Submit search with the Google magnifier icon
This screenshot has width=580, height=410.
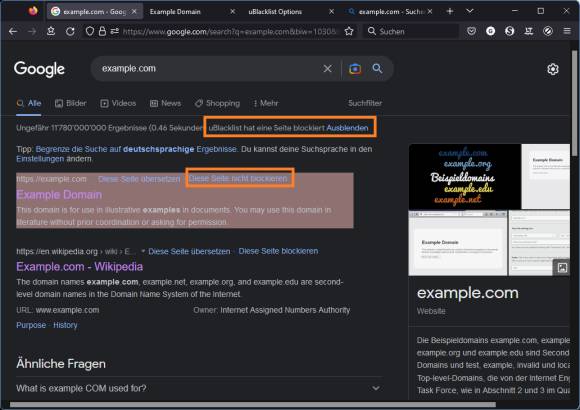coord(377,68)
